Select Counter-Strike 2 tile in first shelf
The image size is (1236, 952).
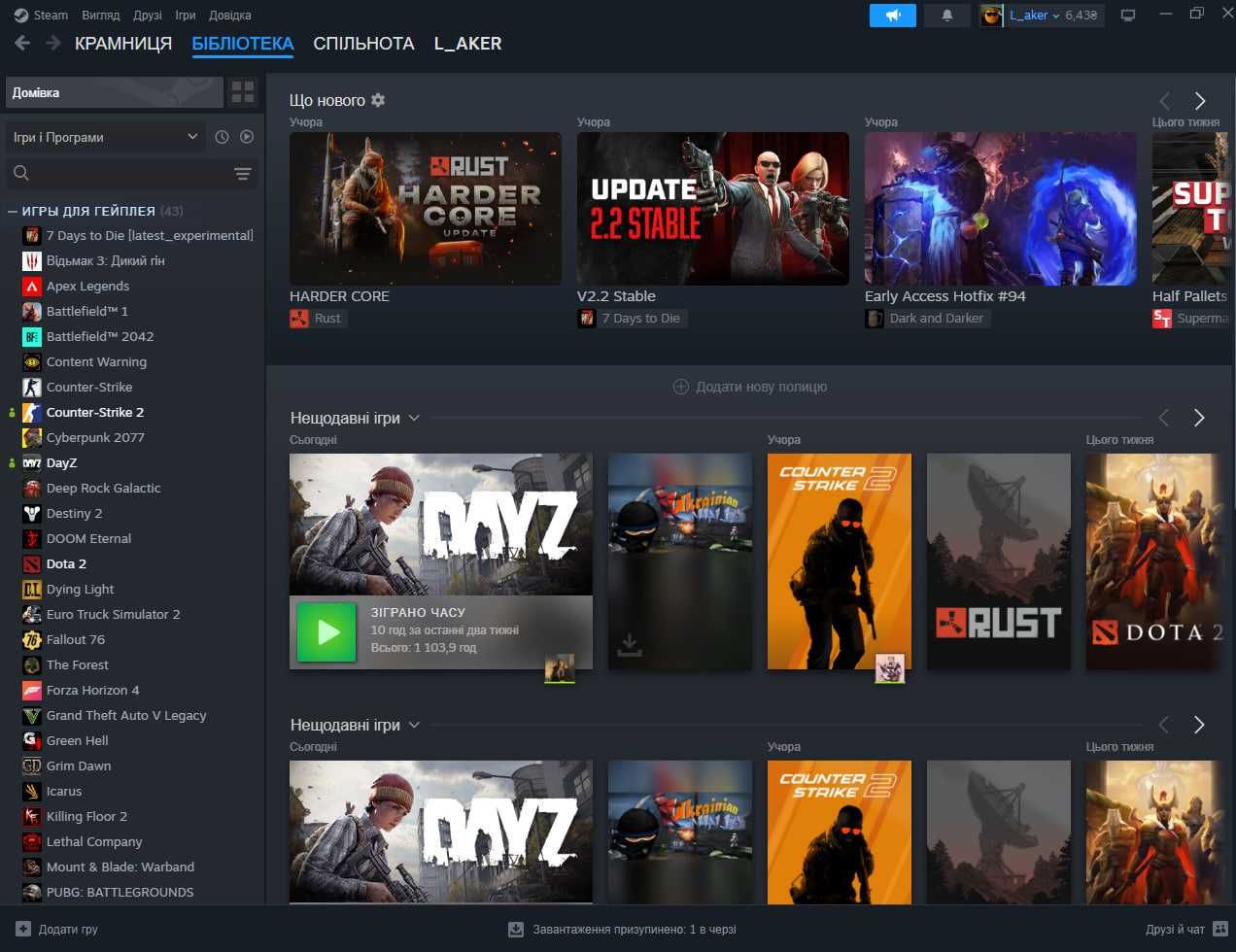point(840,561)
